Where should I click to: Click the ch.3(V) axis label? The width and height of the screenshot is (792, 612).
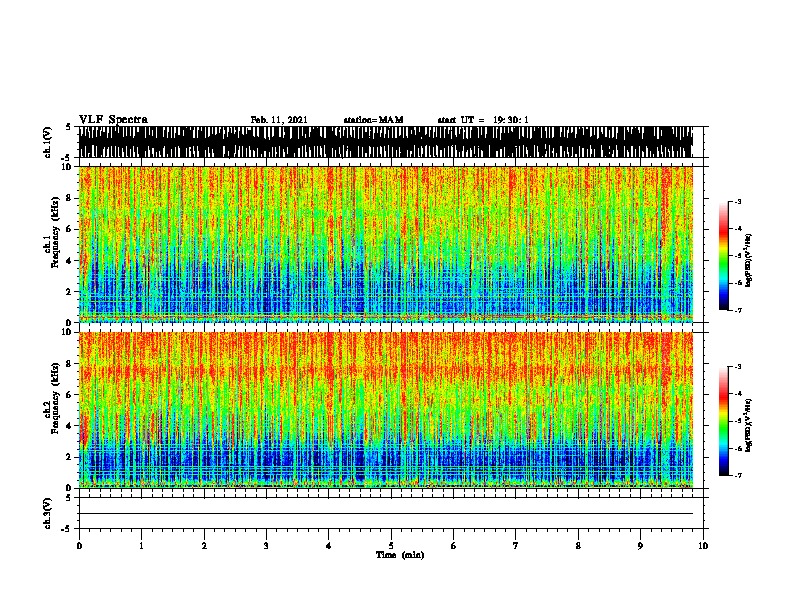click(x=47, y=513)
